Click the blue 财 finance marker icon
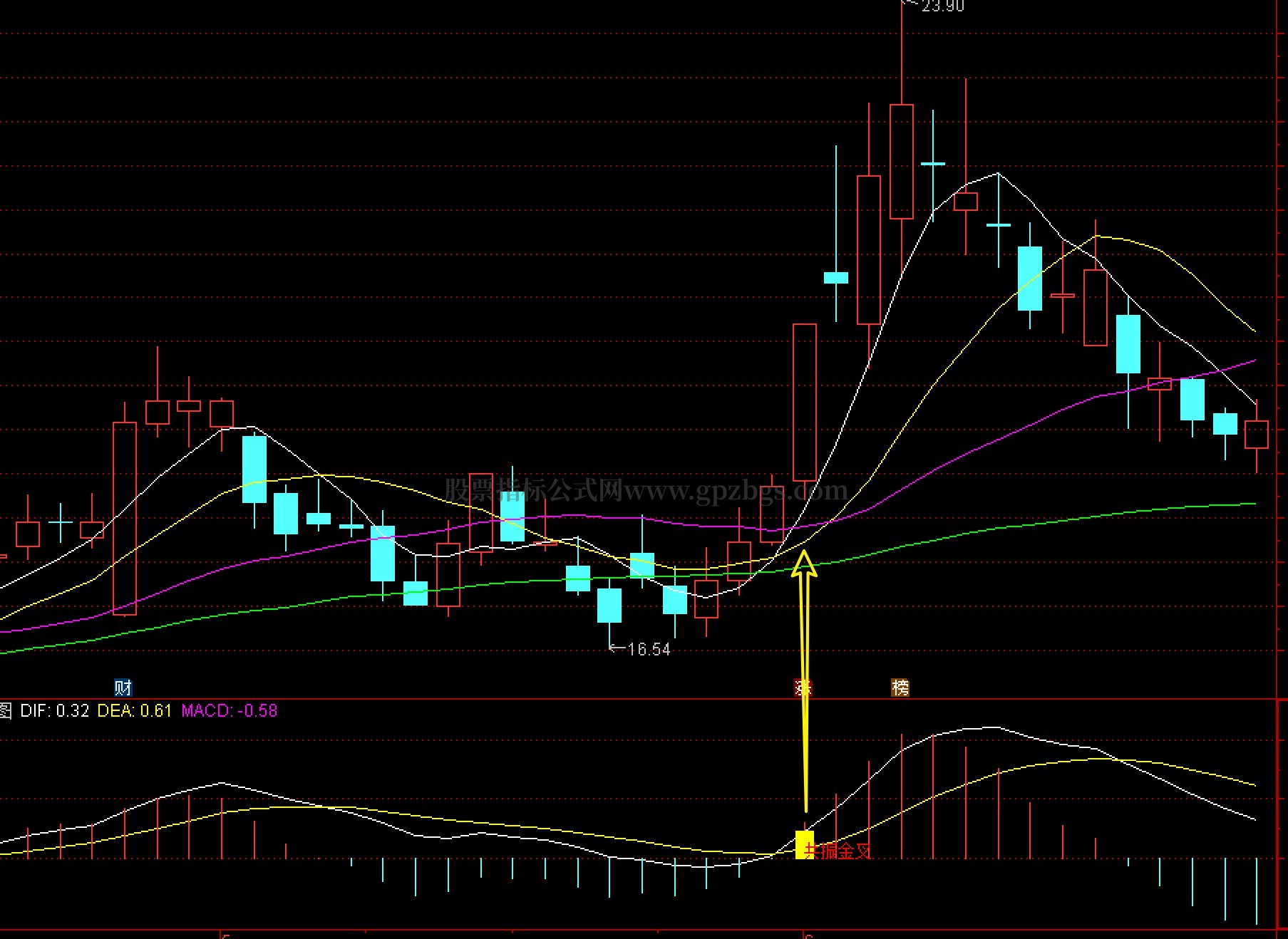This screenshot has height=939, width=1288. [x=123, y=688]
